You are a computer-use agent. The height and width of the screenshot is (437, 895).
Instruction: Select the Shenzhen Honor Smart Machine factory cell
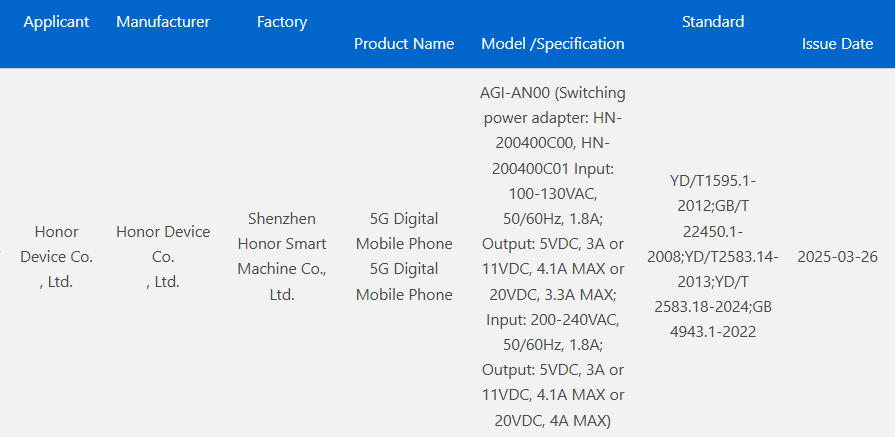(282, 256)
